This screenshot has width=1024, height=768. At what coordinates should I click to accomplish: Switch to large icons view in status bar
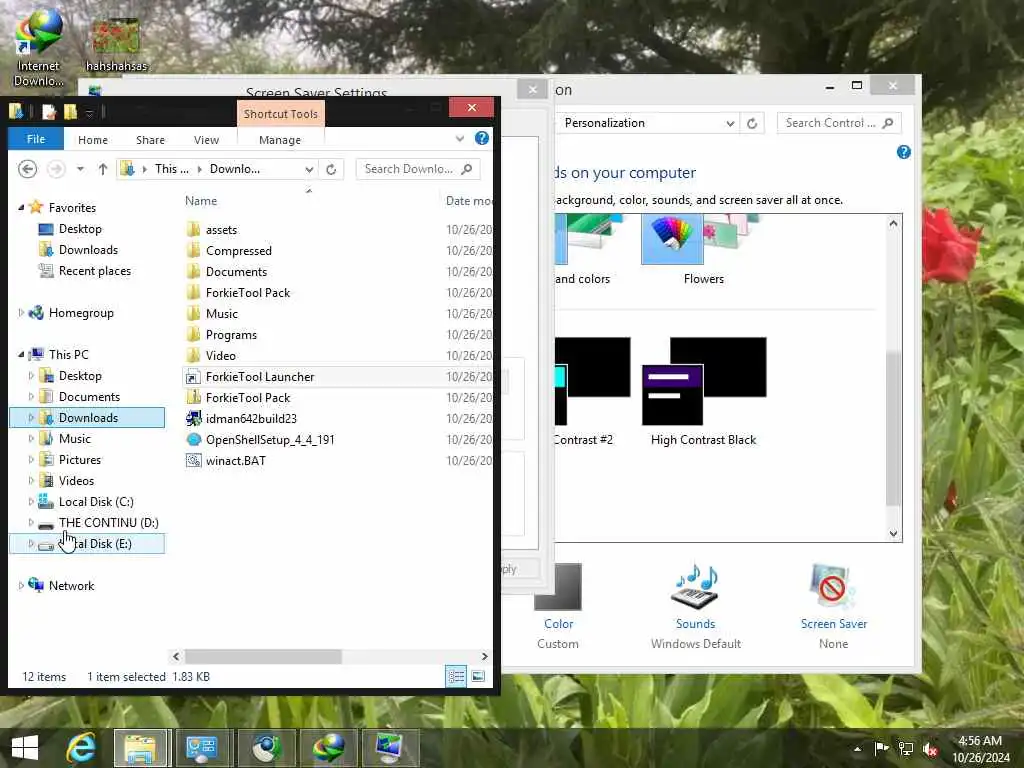(478, 677)
